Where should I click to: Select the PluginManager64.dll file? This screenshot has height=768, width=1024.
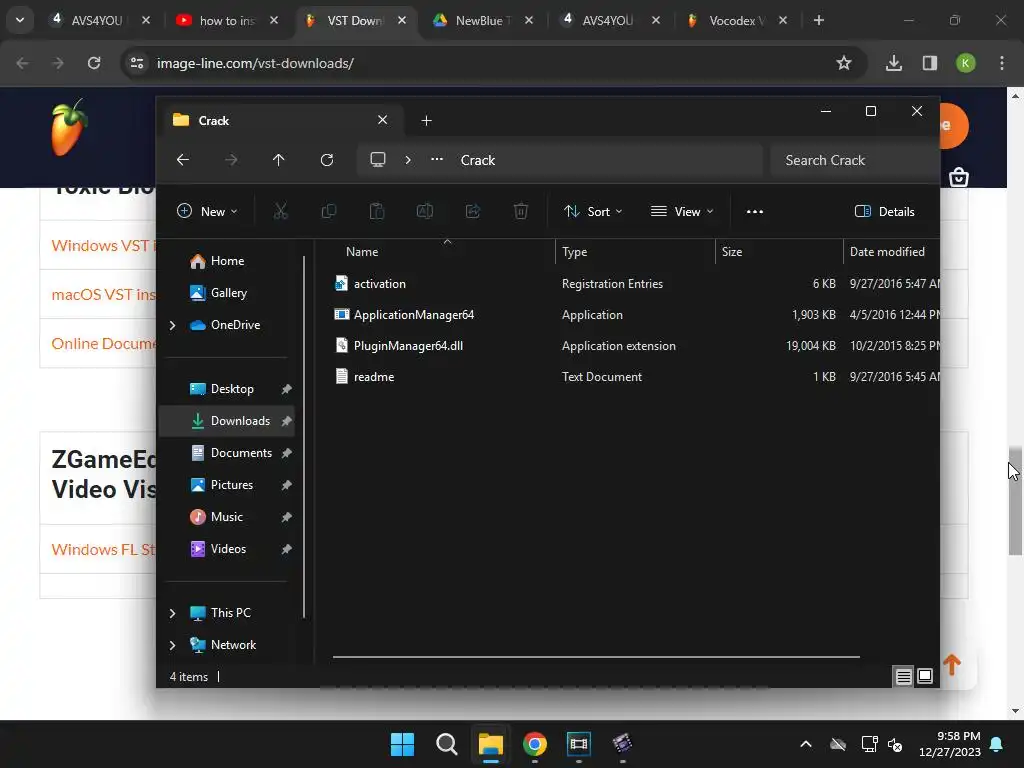click(x=408, y=345)
